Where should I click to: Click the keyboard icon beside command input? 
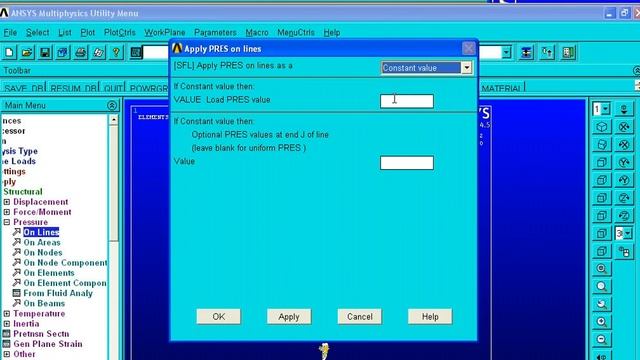[136, 53]
